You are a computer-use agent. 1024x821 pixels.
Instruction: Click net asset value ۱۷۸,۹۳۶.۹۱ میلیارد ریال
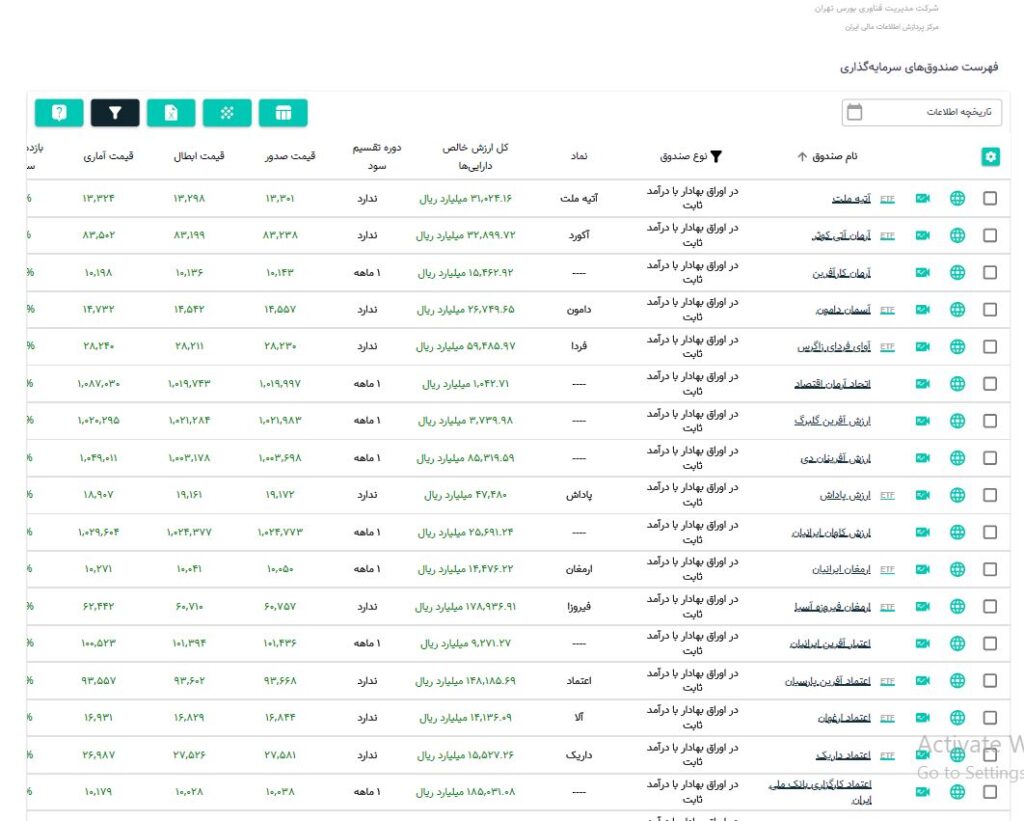466,607
